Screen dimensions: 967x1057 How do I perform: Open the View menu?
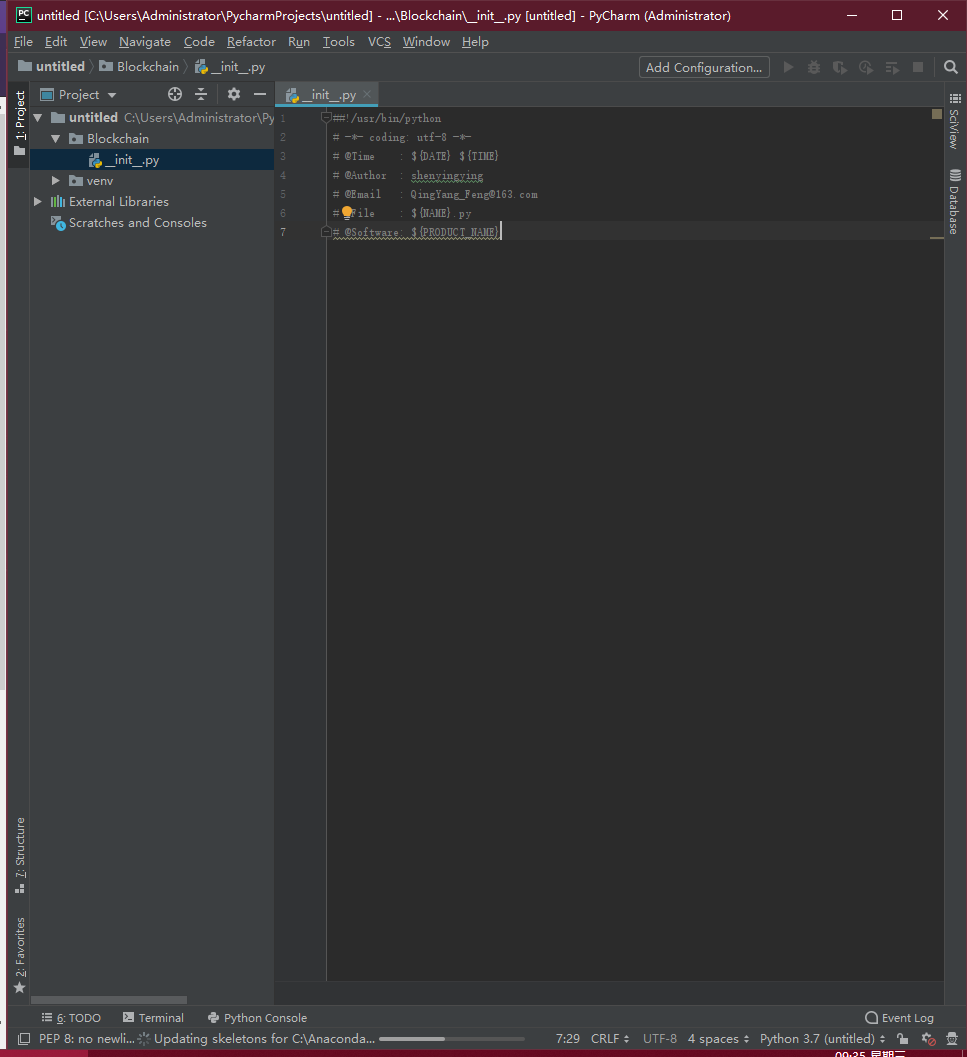[x=93, y=42]
